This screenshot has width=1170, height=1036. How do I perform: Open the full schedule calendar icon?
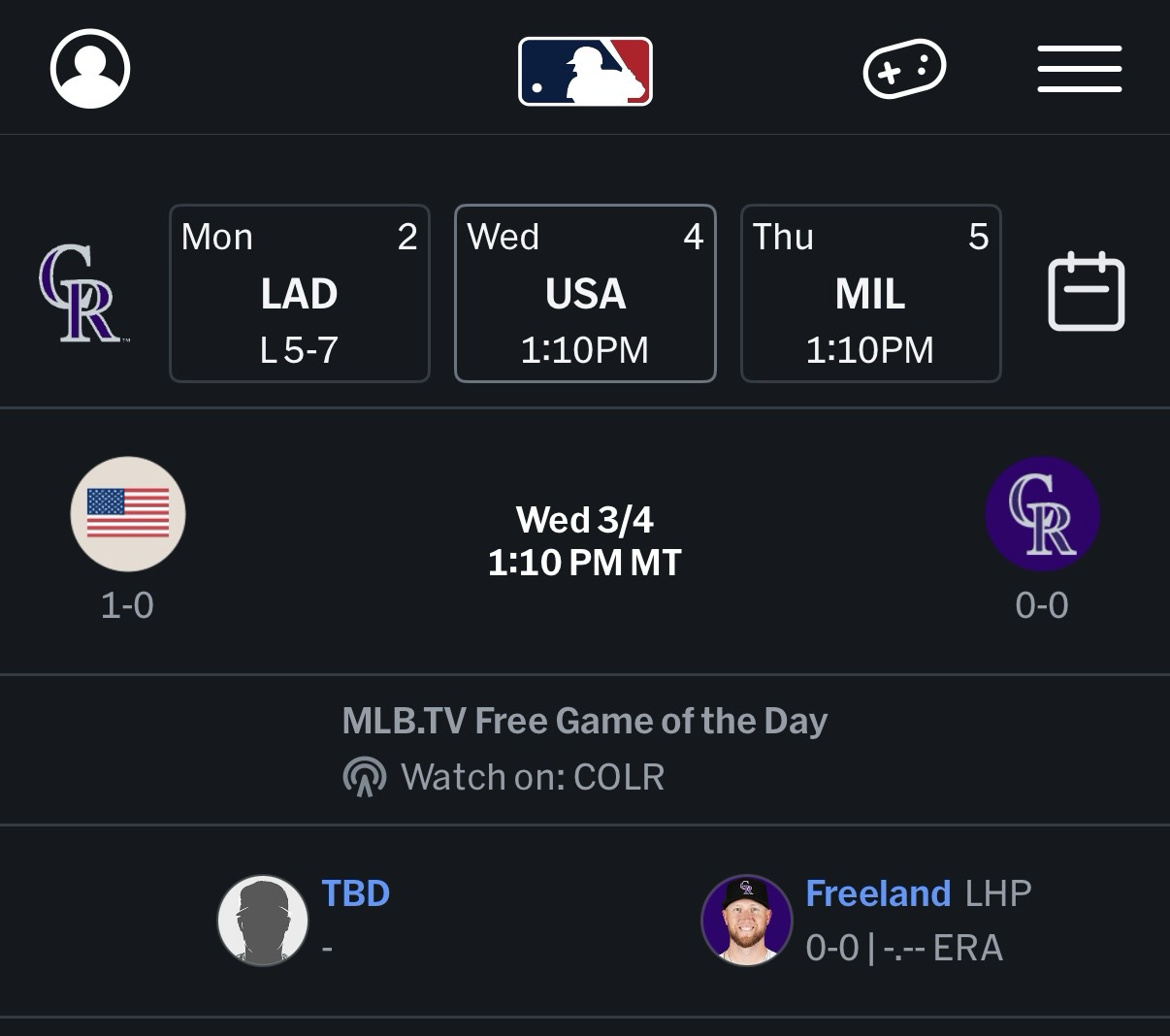[1086, 292]
